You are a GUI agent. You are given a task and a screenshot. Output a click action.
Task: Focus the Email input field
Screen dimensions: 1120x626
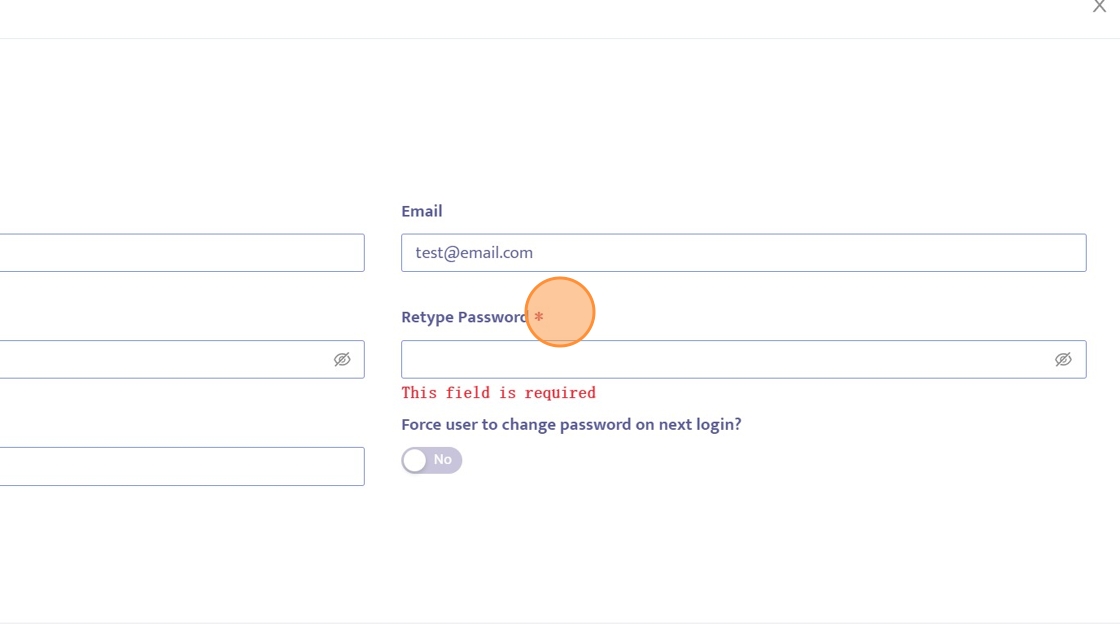click(x=743, y=253)
